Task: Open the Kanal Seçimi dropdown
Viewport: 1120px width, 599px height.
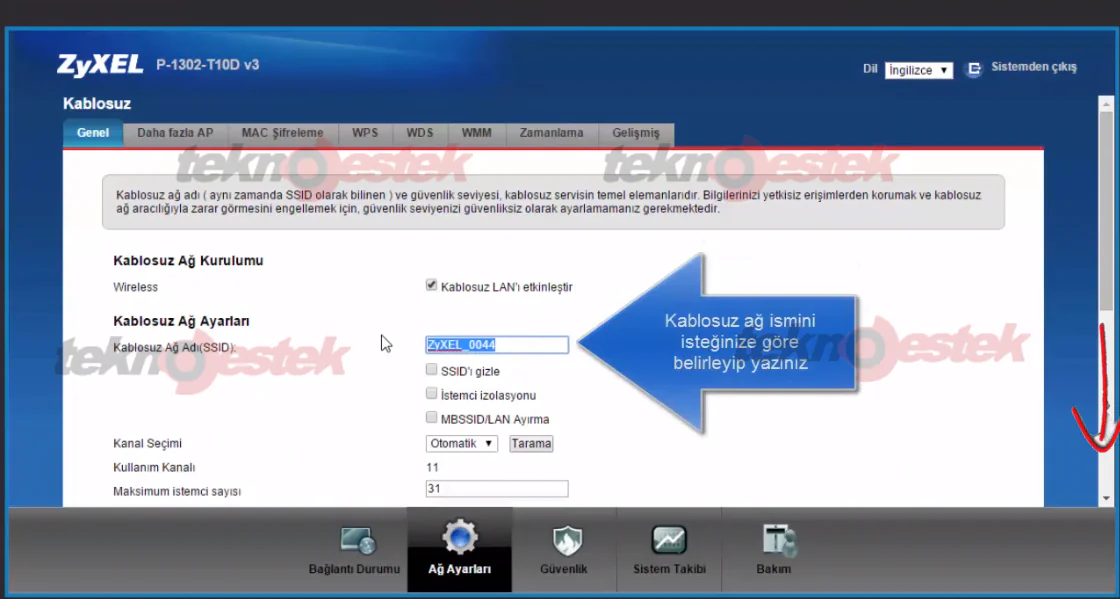Action: coord(460,443)
